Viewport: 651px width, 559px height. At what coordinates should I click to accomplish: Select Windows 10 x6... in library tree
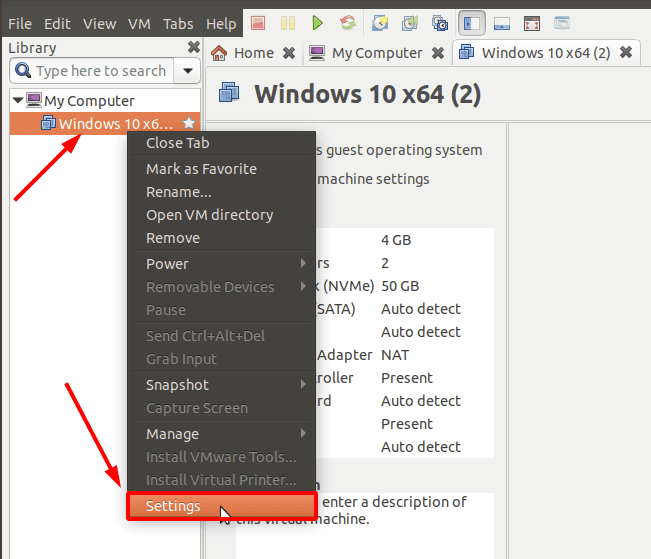click(105, 123)
